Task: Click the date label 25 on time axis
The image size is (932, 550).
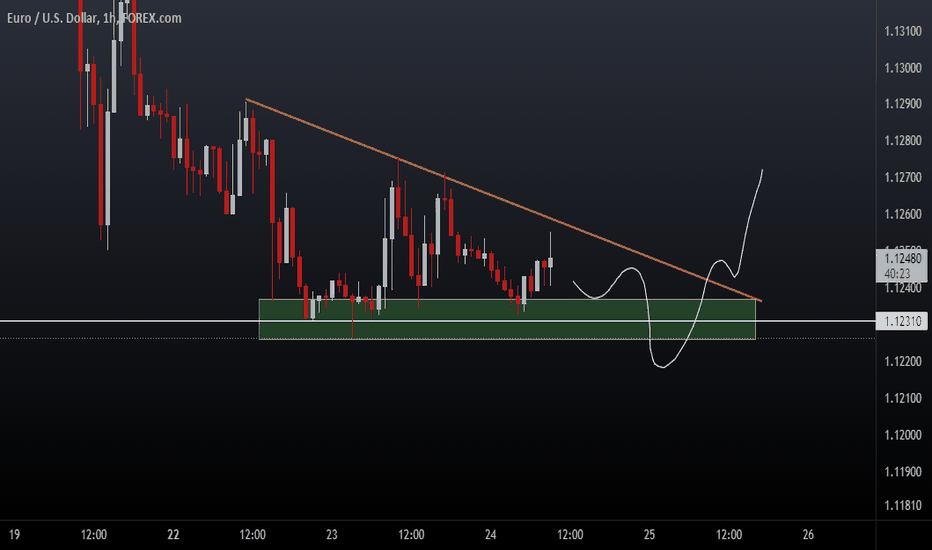Action: (x=649, y=535)
